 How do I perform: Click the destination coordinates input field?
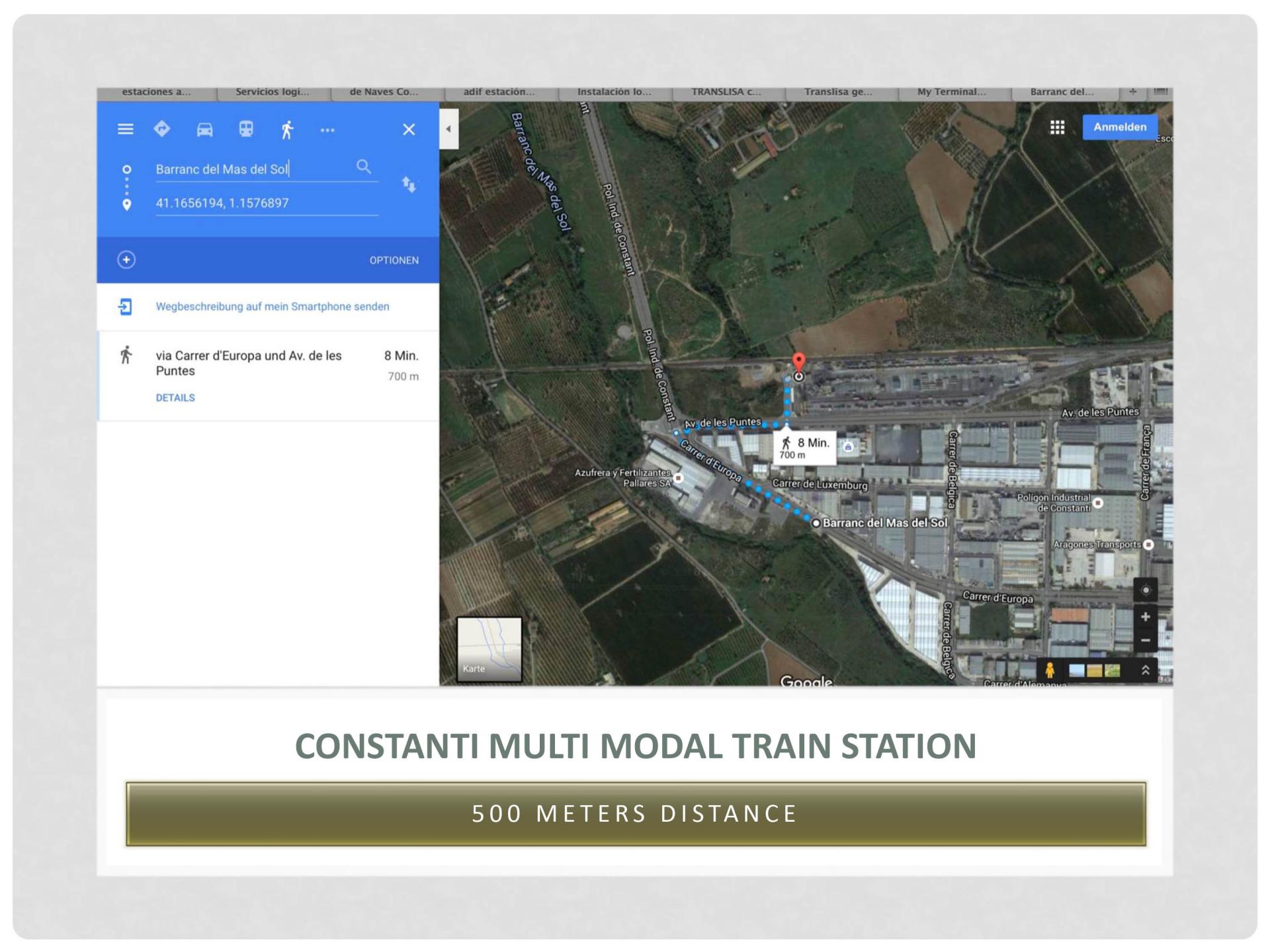pyautogui.click(x=266, y=204)
